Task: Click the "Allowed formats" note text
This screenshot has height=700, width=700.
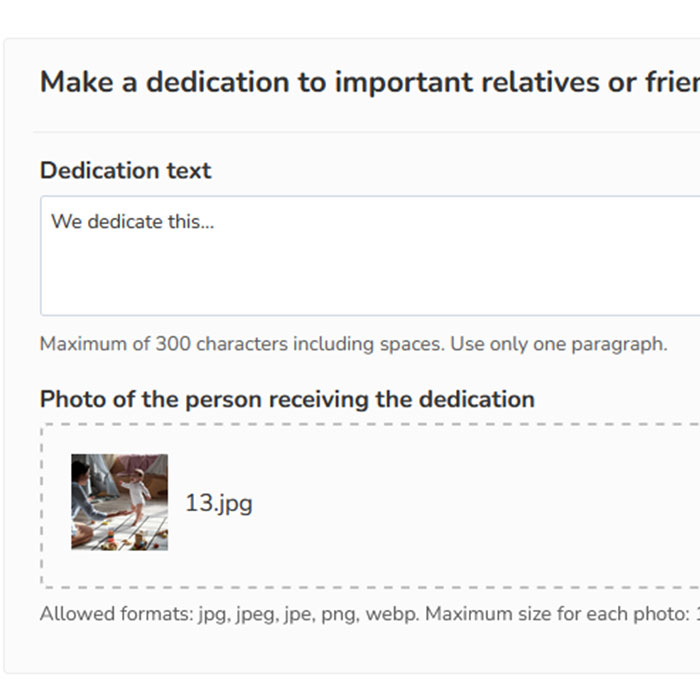Action: tap(370, 614)
